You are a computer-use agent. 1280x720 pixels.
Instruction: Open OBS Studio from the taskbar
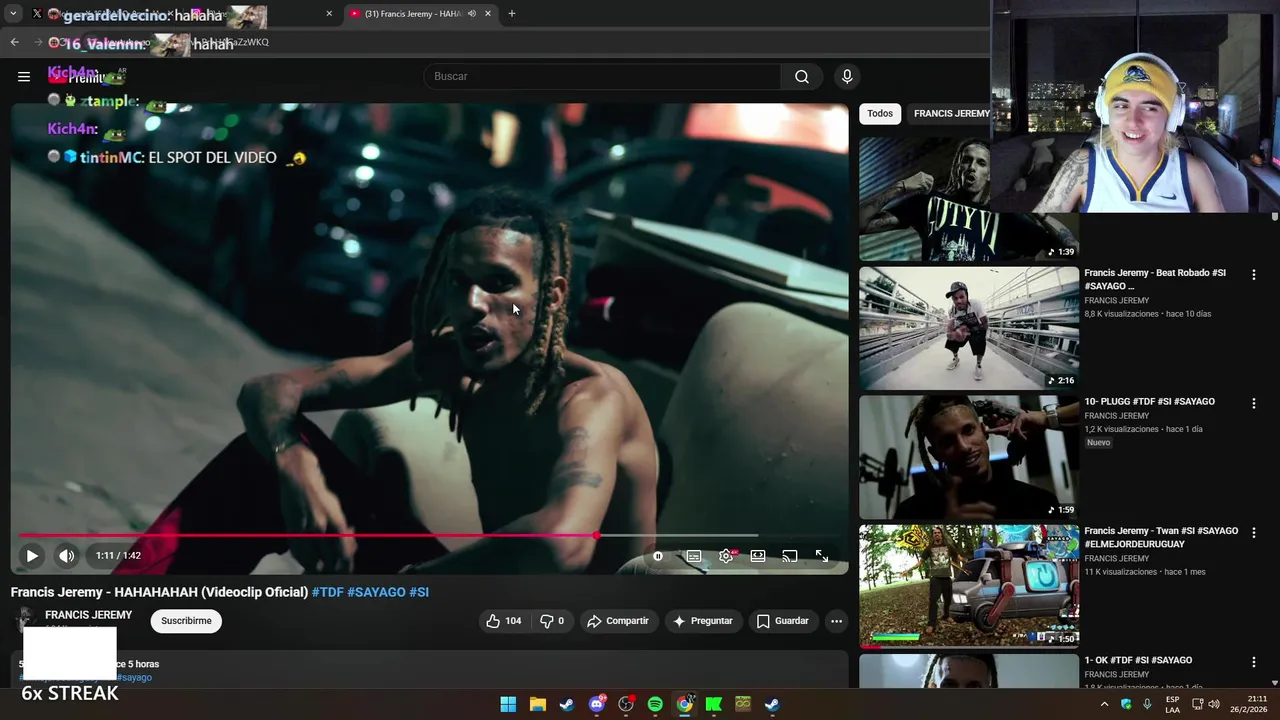tap(626, 704)
